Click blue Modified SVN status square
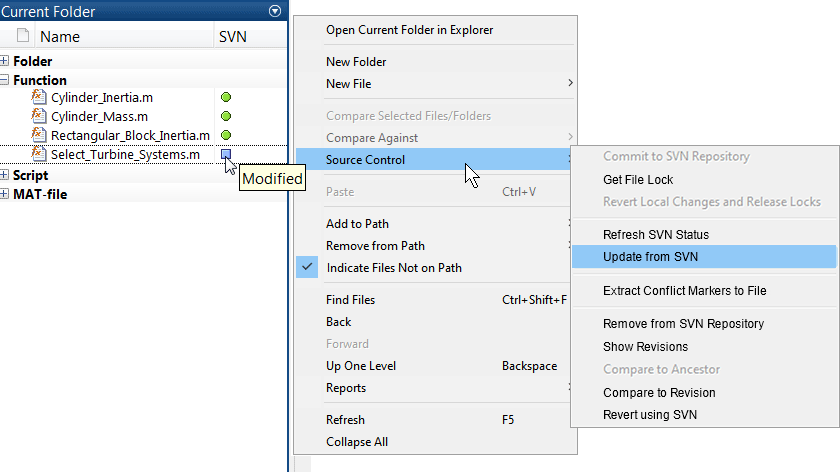This screenshot has height=472, width=840. click(226, 154)
